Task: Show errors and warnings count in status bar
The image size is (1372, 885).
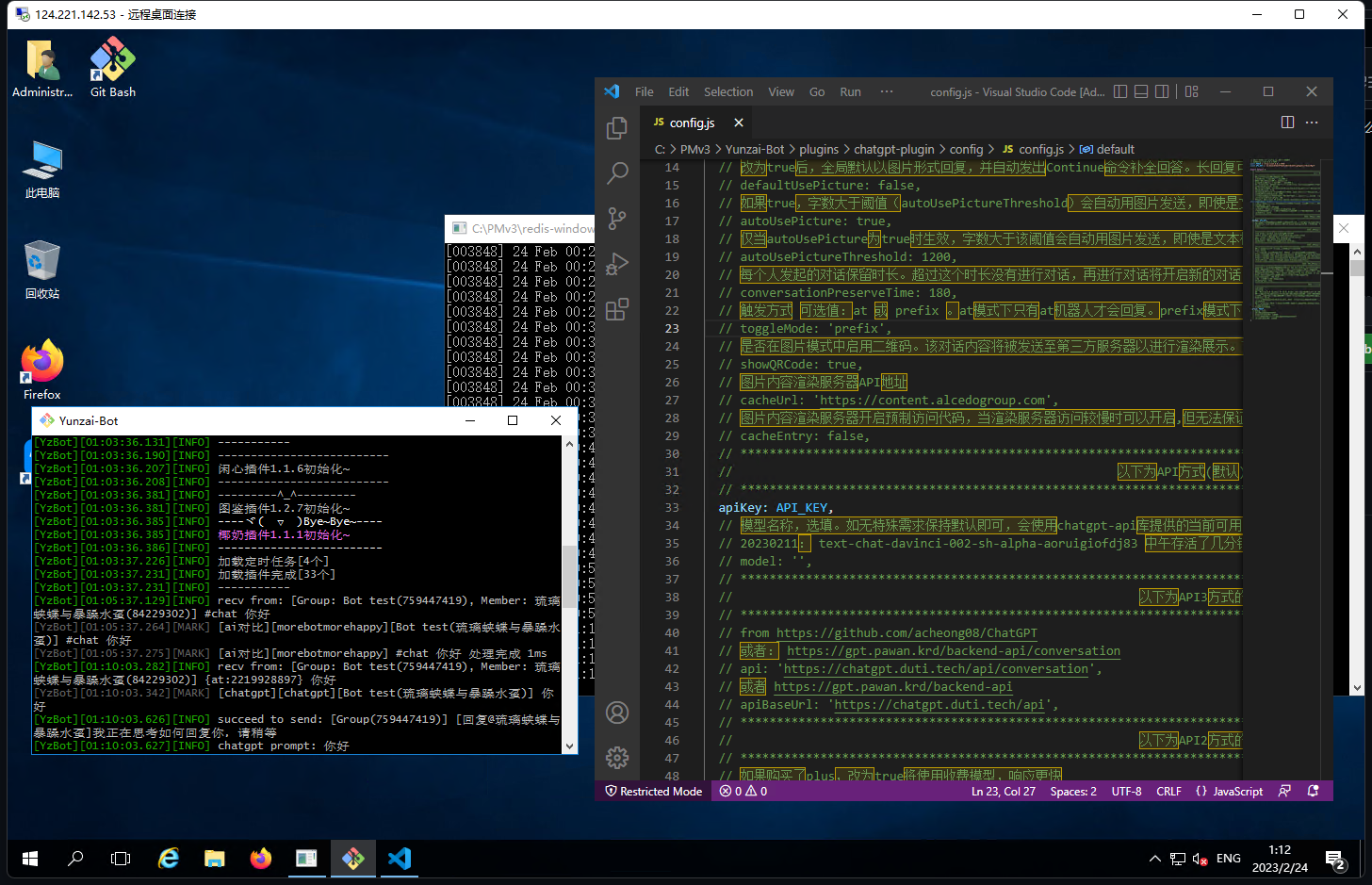Action: [743, 792]
